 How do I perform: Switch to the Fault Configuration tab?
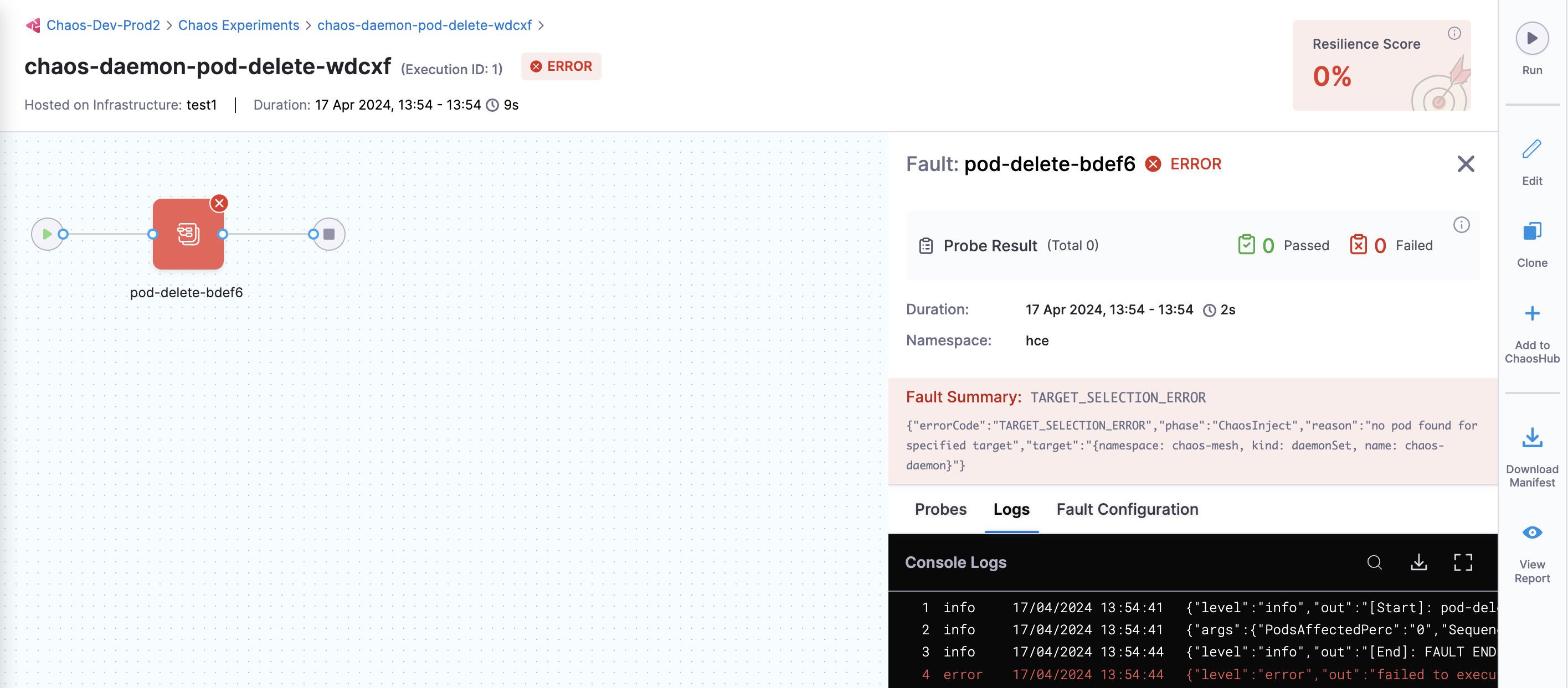(1127, 509)
